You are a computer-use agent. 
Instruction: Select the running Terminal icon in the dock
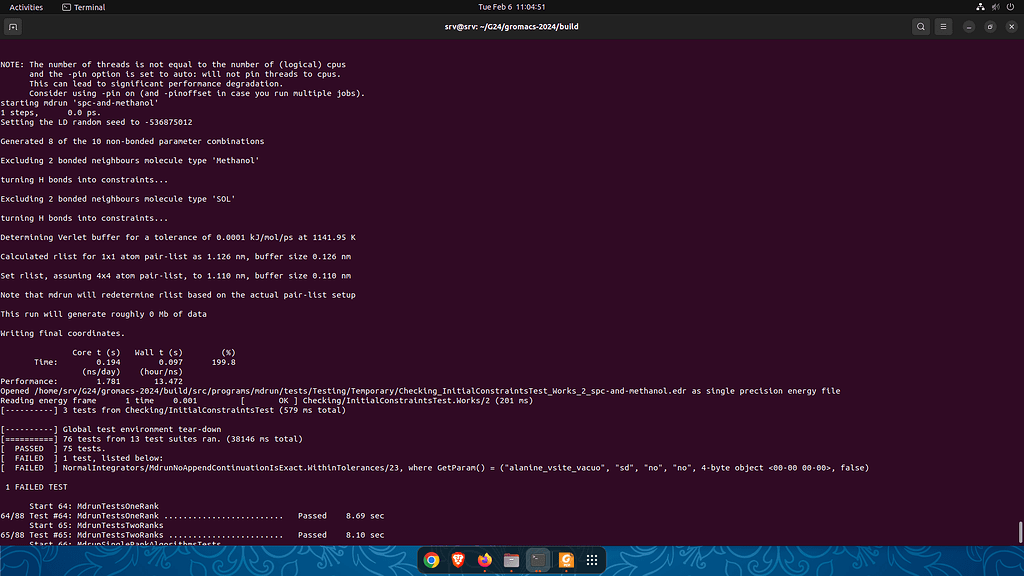click(538, 560)
